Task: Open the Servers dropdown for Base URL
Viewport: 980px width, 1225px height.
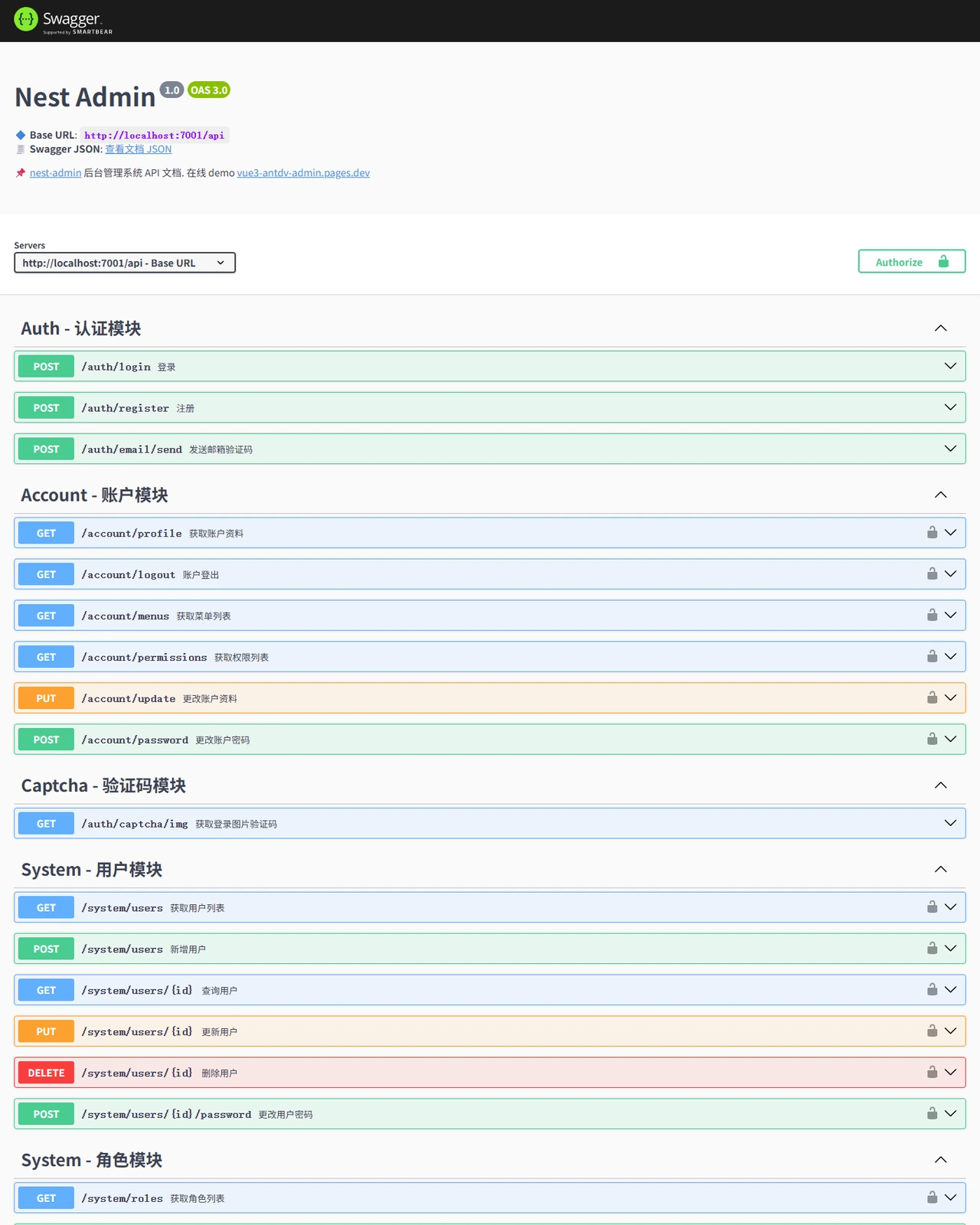Action: coord(125,263)
